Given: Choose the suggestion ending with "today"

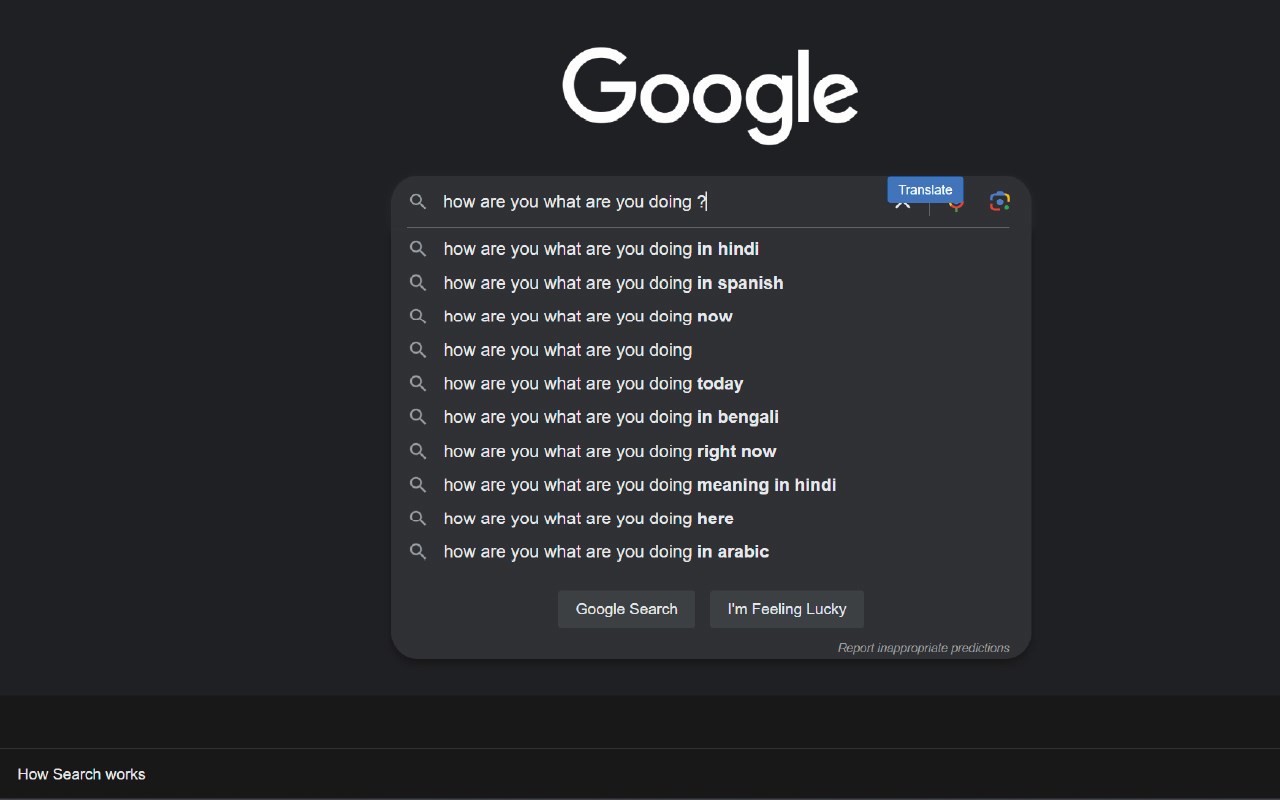Looking at the screenshot, I should coord(593,384).
